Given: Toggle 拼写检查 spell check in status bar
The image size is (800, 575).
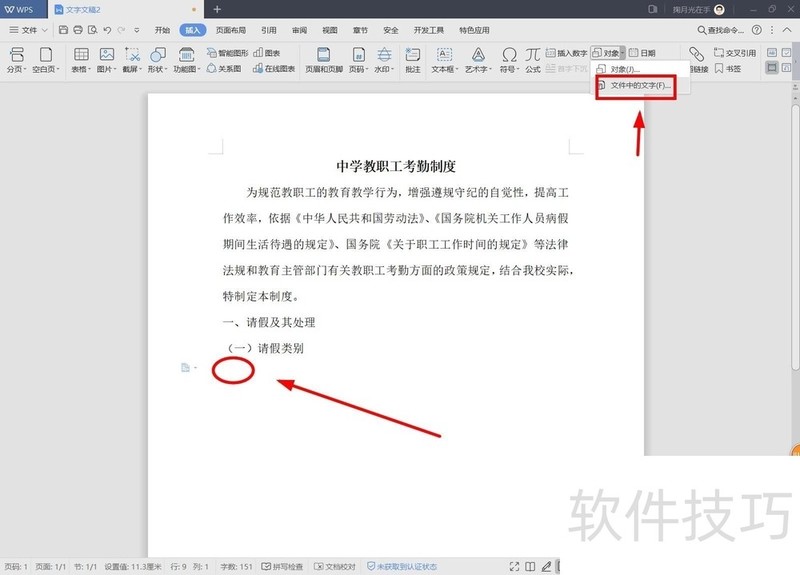Looking at the screenshot, I should click(282, 566).
